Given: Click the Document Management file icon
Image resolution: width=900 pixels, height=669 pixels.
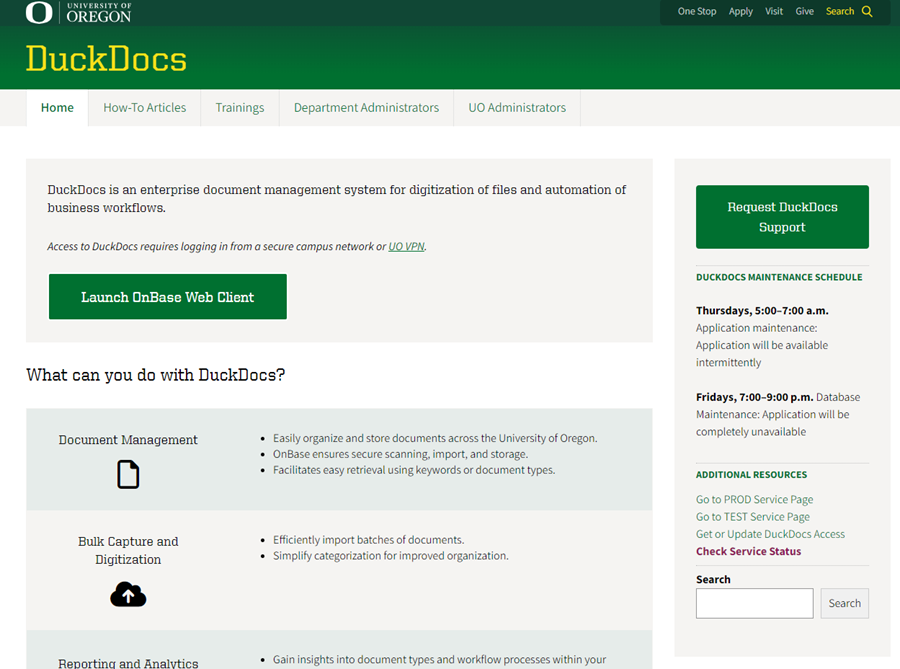Looking at the screenshot, I should pos(128,474).
